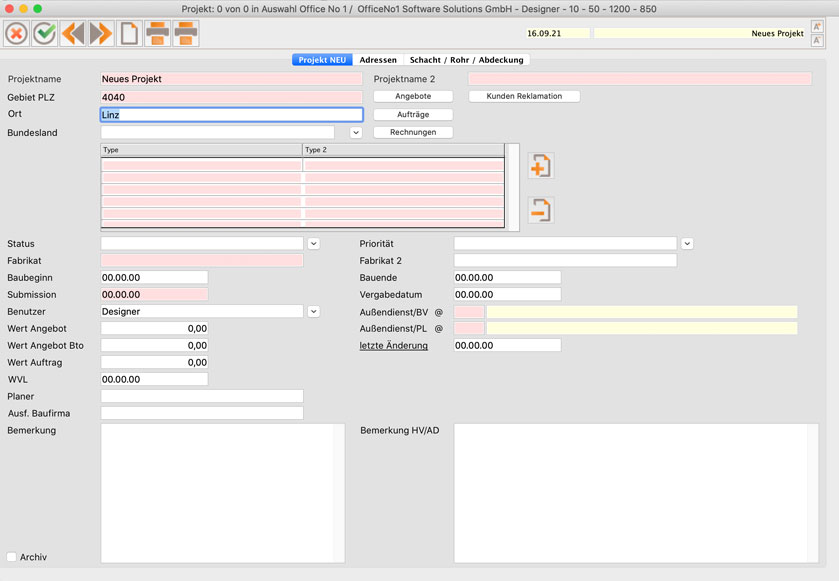
Task: Click the Bemerkung text area scrollbar
Action: point(339,493)
